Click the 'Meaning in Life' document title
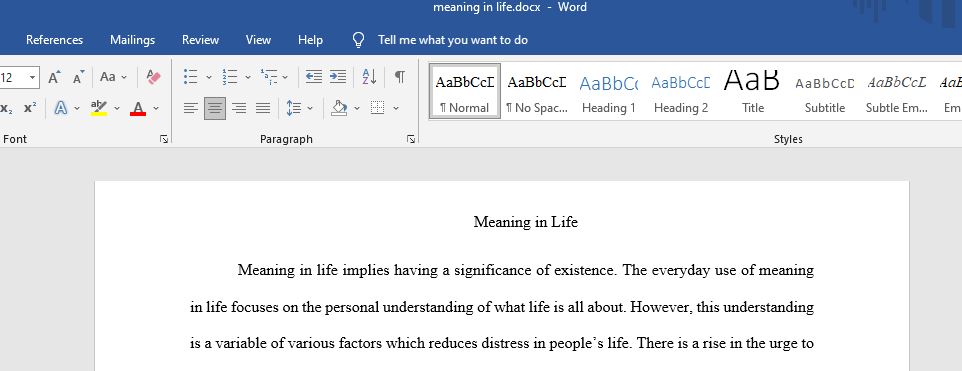Screen dimensions: 962x371 (526, 222)
